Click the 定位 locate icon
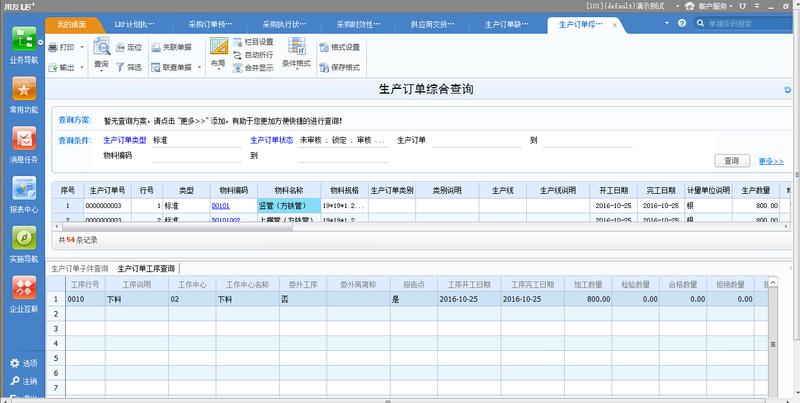800x403 pixels. [120, 47]
